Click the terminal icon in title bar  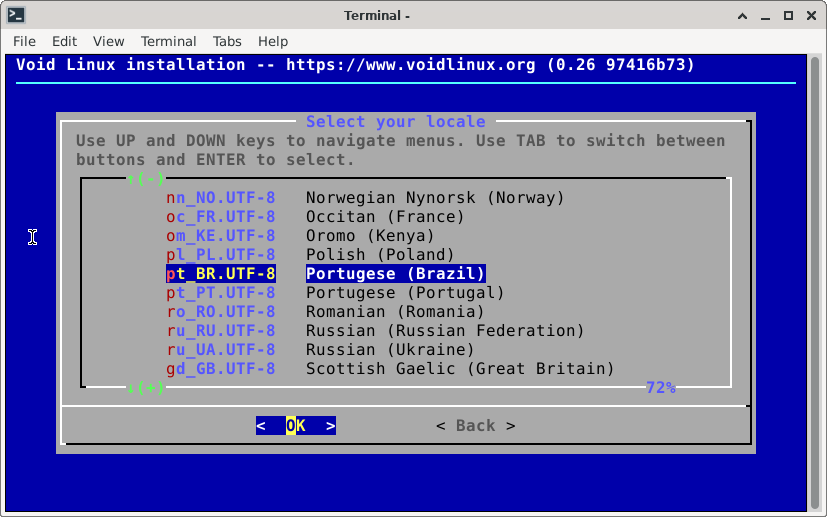[15, 15]
